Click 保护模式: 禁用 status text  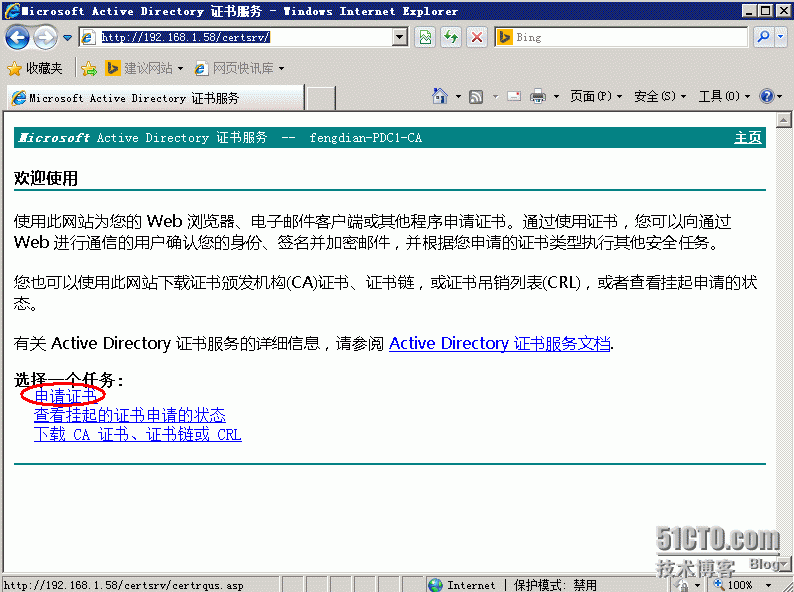tap(555, 585)
